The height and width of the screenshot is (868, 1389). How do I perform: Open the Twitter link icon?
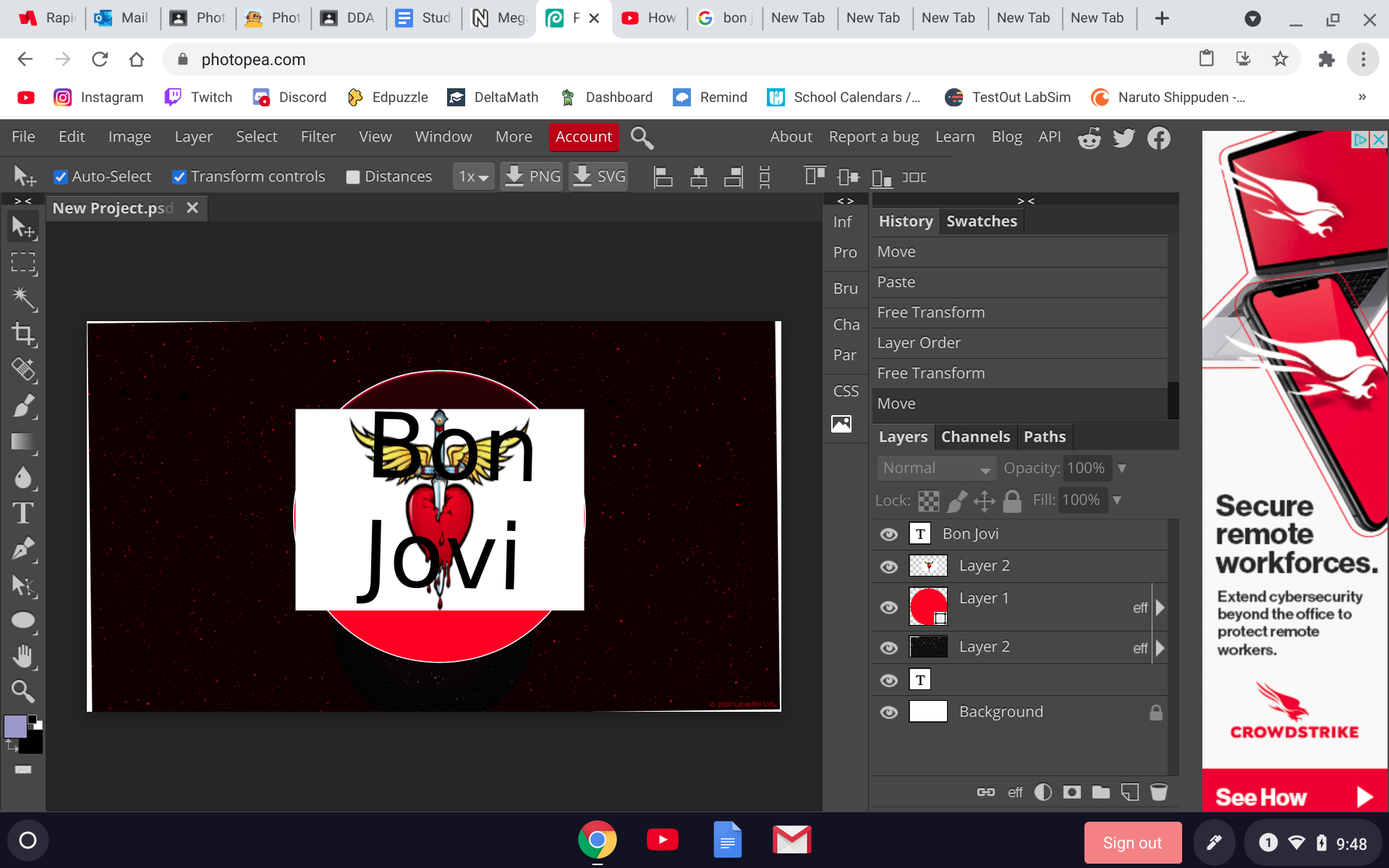[1124, 137]
